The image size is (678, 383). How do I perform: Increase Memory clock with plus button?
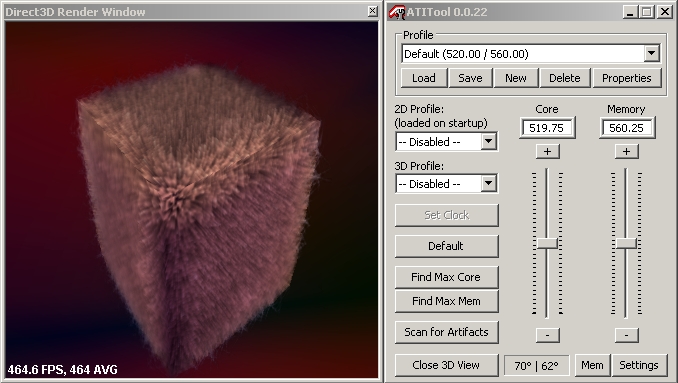click(626, 151)
